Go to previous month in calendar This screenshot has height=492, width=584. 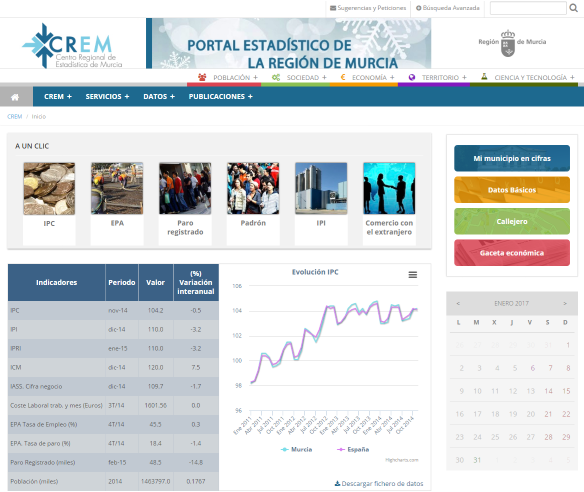pos(458,304)
